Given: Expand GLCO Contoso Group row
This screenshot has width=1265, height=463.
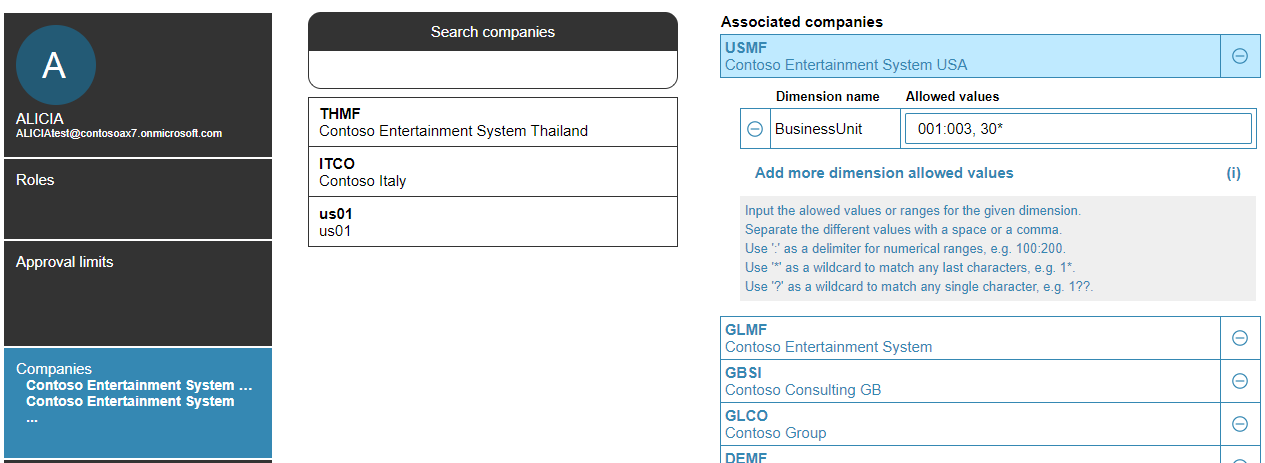Looking at the screenshot, I should point(970,424).
